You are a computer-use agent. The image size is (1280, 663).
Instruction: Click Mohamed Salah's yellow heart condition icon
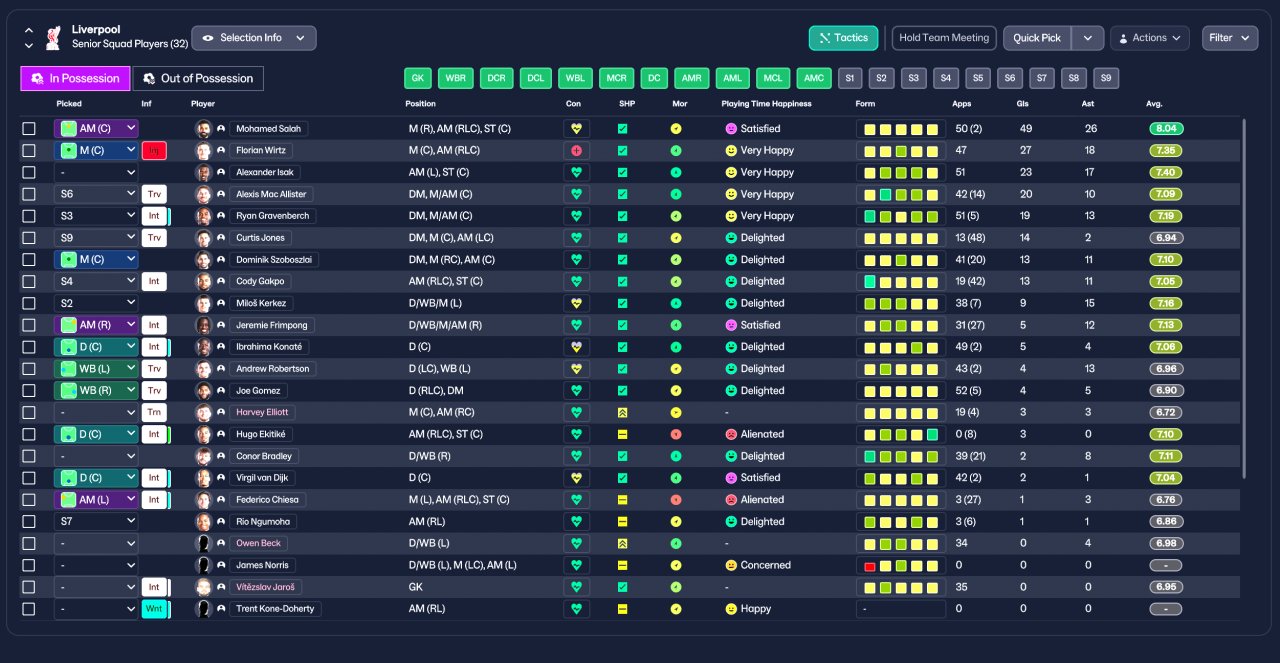click(576, 129)
